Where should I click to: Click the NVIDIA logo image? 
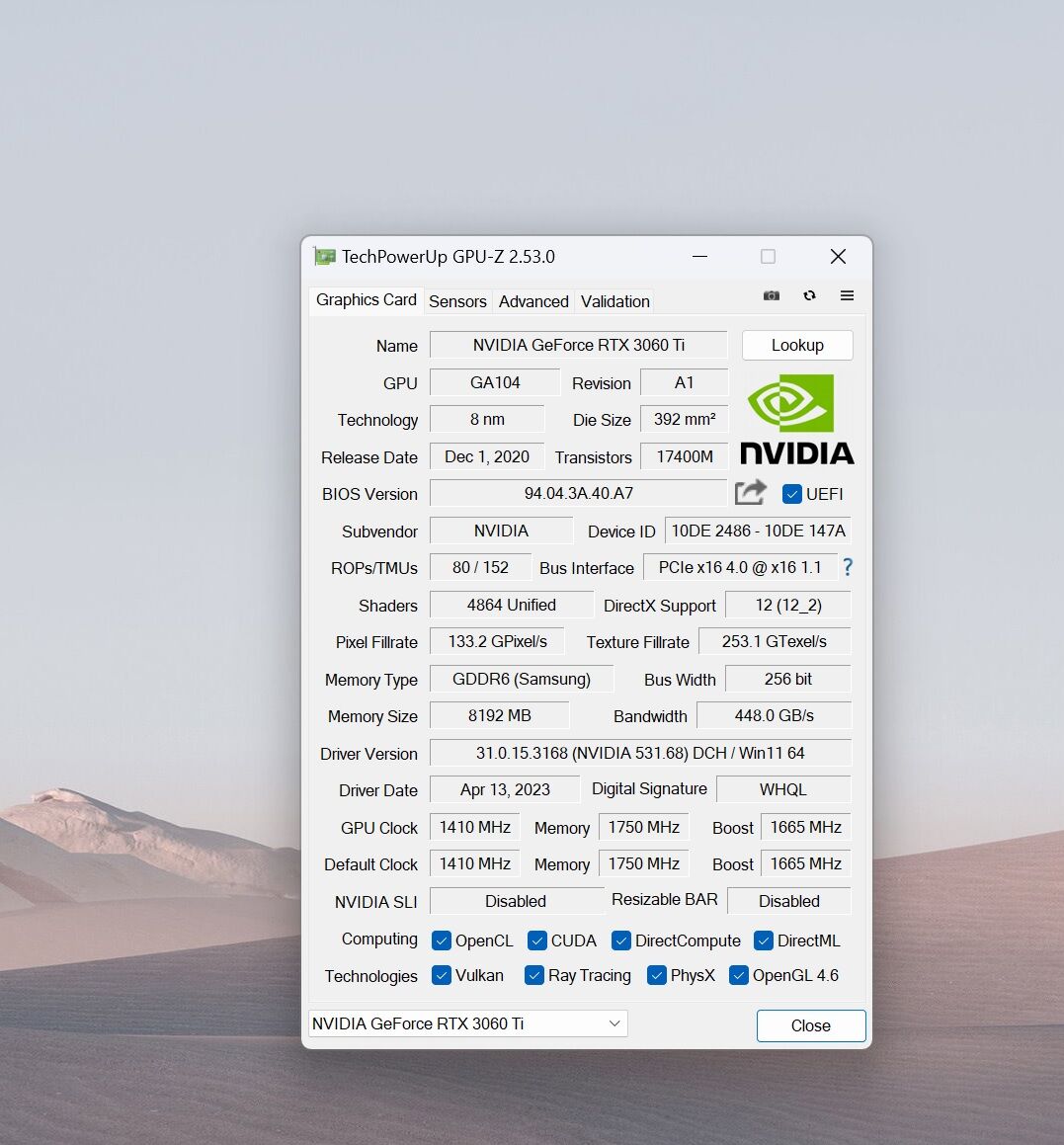tap(796, 419)
